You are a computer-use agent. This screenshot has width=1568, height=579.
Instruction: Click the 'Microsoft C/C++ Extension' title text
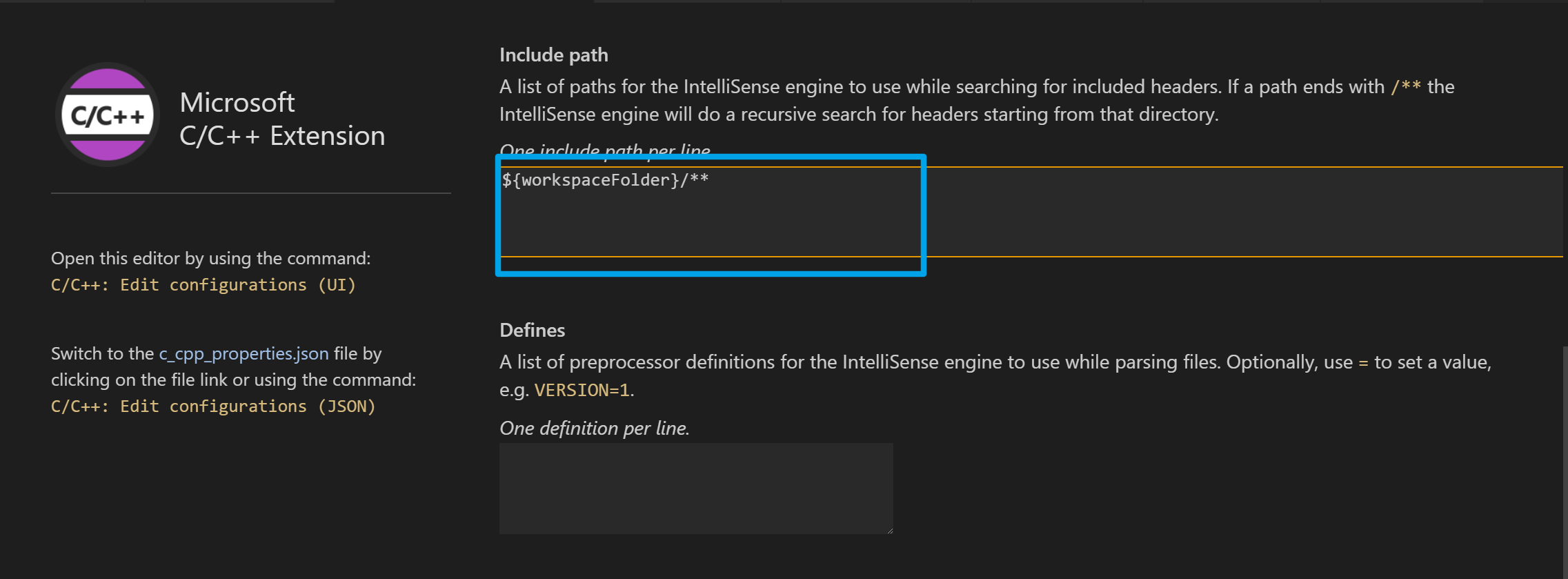click(x=282, y=119)
